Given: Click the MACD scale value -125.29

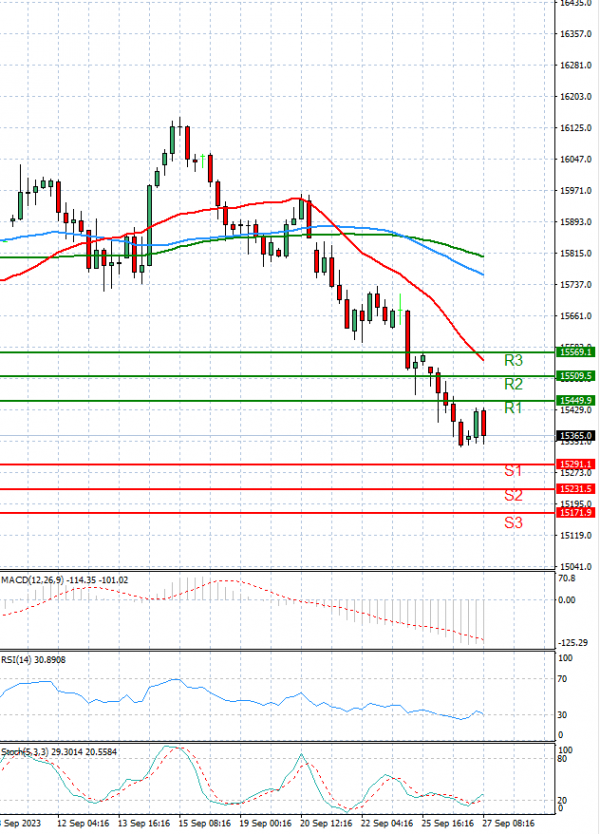Looking at the screenshot, I should 572,643.
